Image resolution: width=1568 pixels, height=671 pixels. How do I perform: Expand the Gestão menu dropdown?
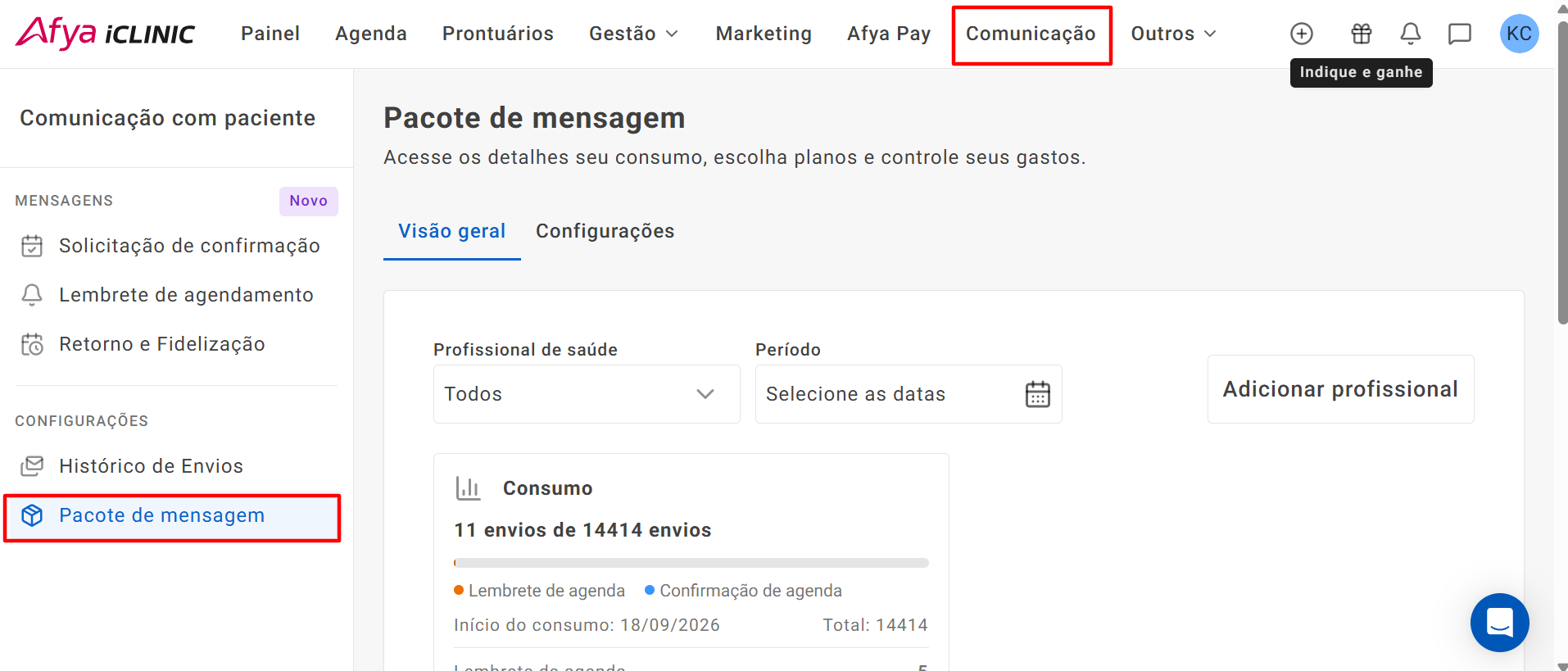coord(633,34)
